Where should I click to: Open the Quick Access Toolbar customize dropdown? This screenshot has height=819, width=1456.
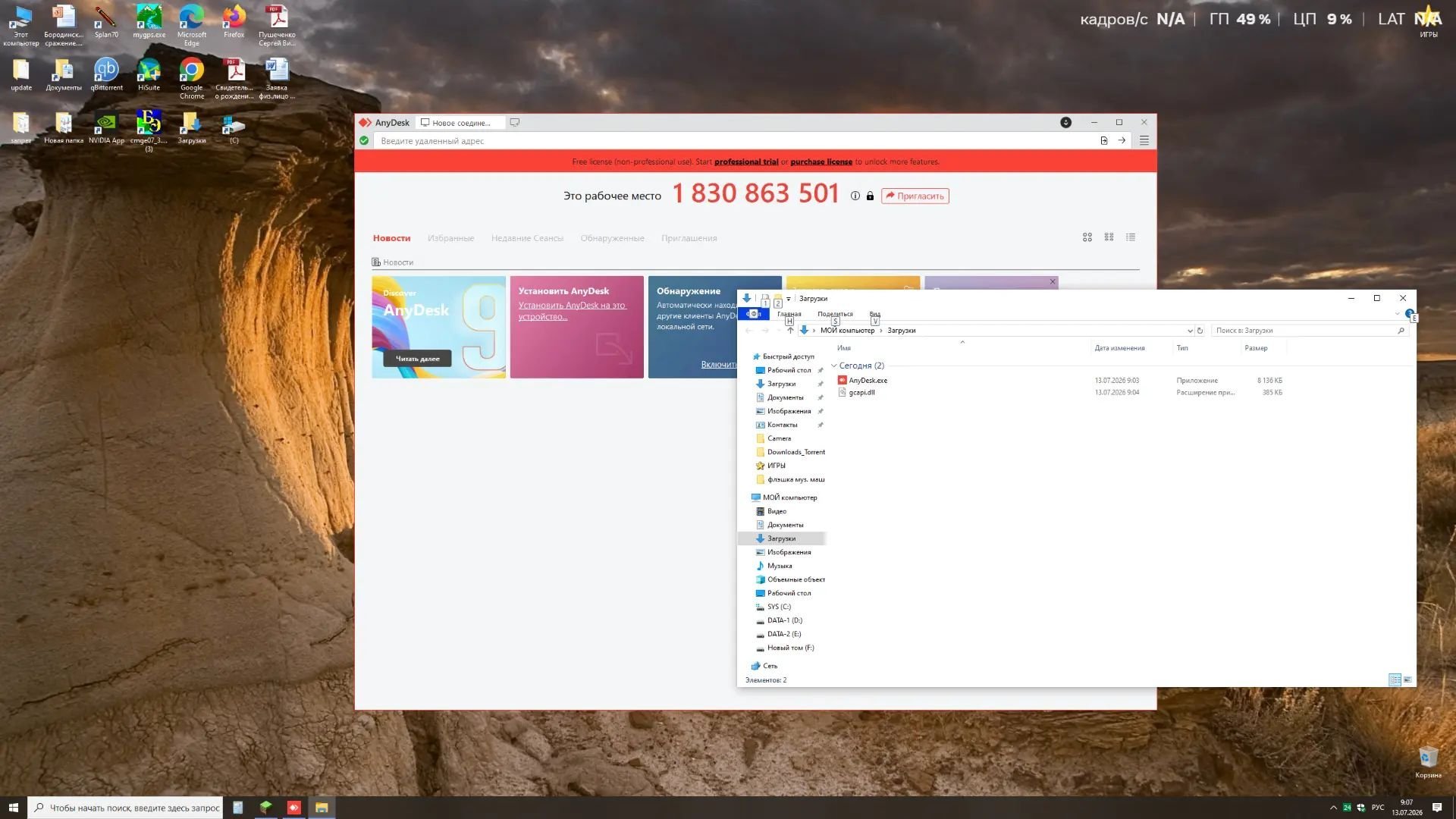789,298
